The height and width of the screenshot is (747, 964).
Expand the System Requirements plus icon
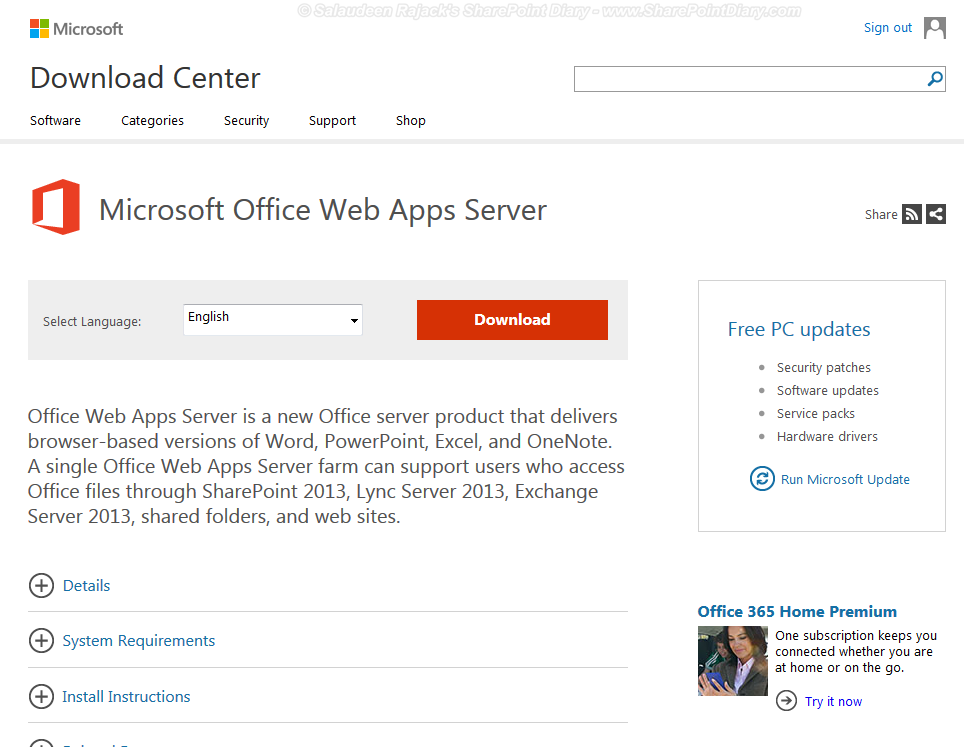[x=41, y=641]
